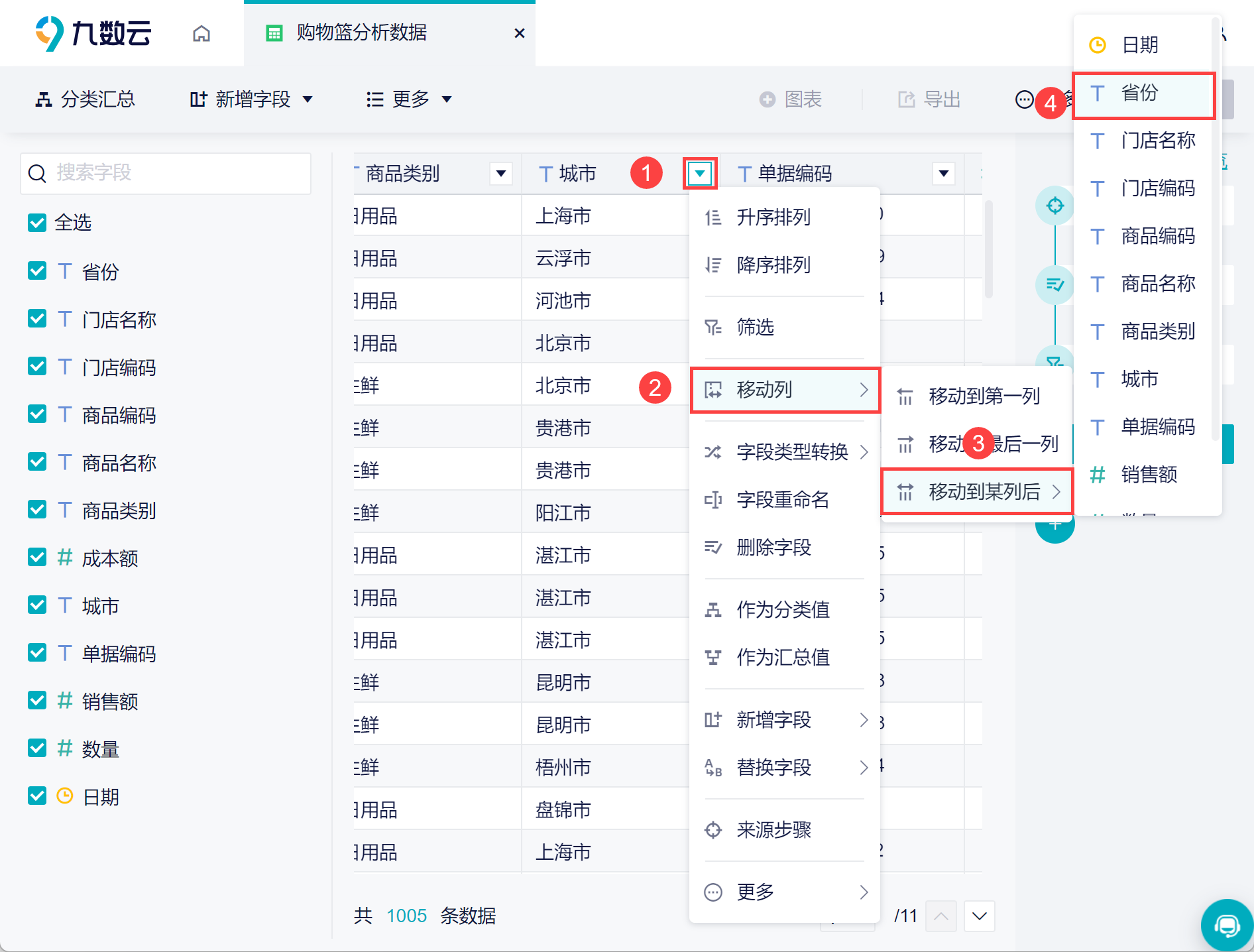
Task: Pick 销售额 hash icon in the target list
Action: click(x=1098, y=475)
